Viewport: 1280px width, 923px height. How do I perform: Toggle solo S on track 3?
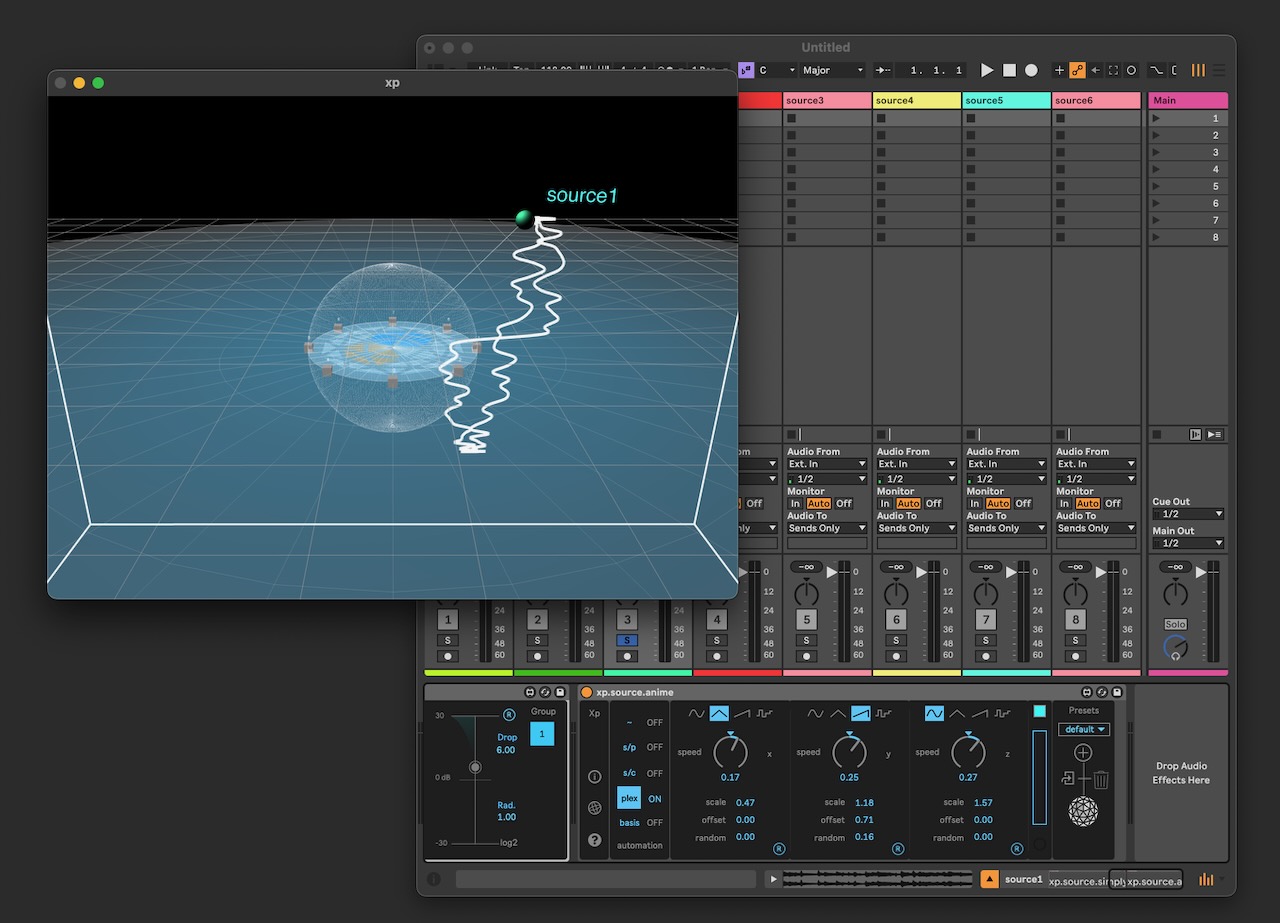coord(627,641)
